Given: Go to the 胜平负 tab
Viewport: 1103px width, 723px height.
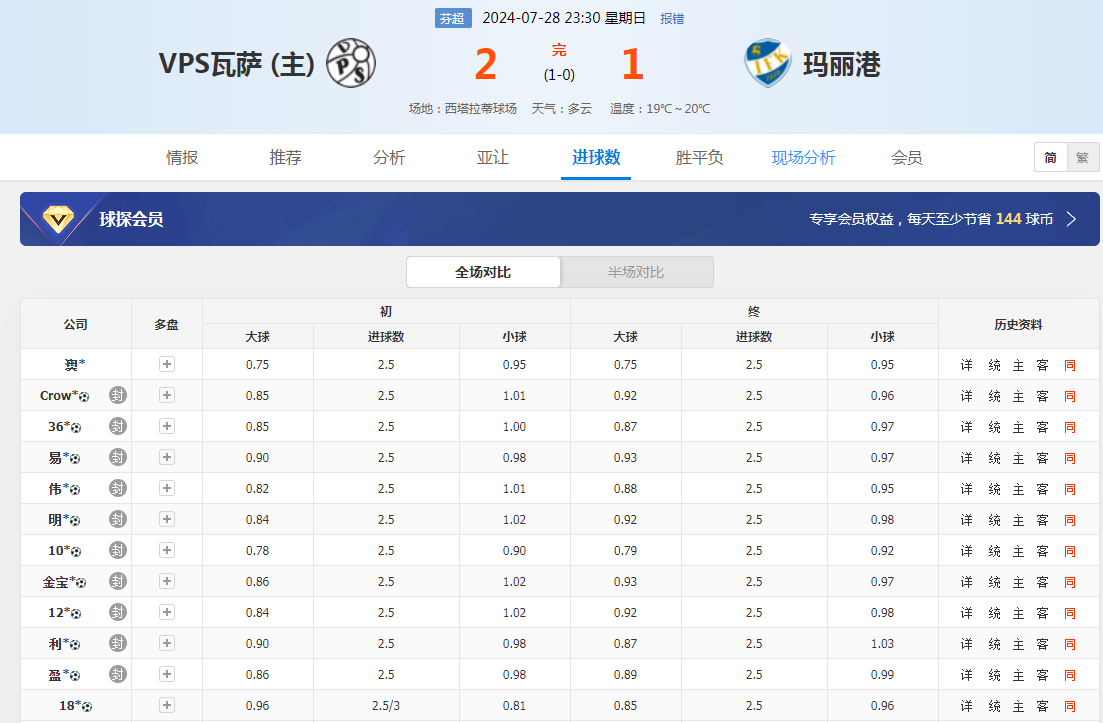Looking at the screenshot, I should (699, 158).
